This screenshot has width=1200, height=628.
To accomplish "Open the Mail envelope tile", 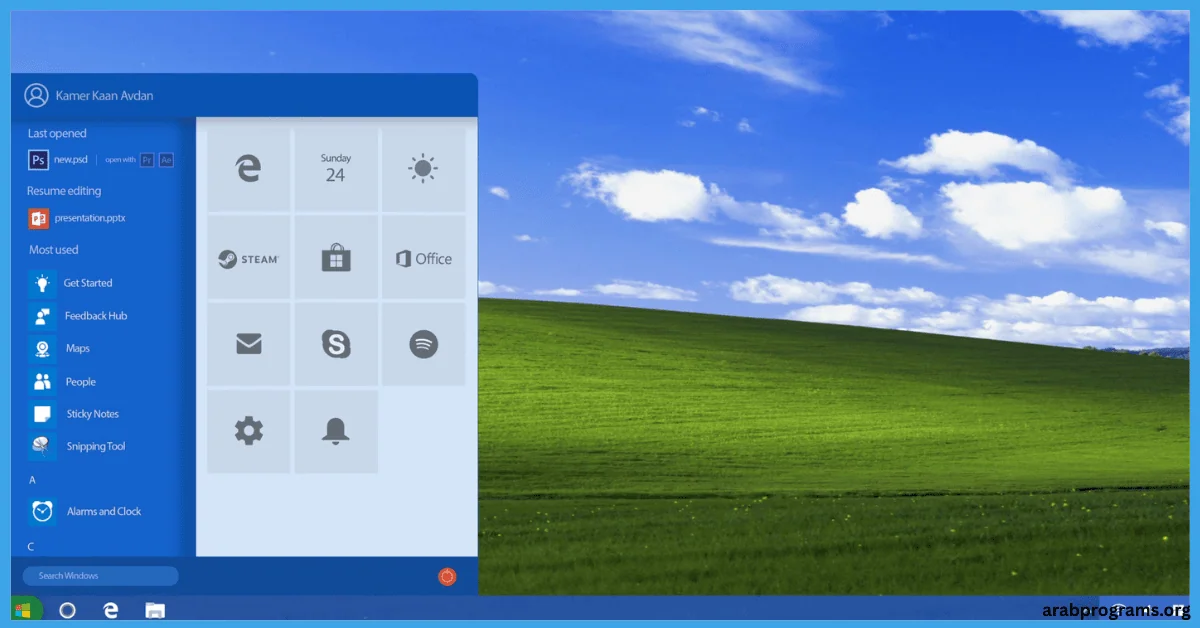I will (x=248, y=345).
